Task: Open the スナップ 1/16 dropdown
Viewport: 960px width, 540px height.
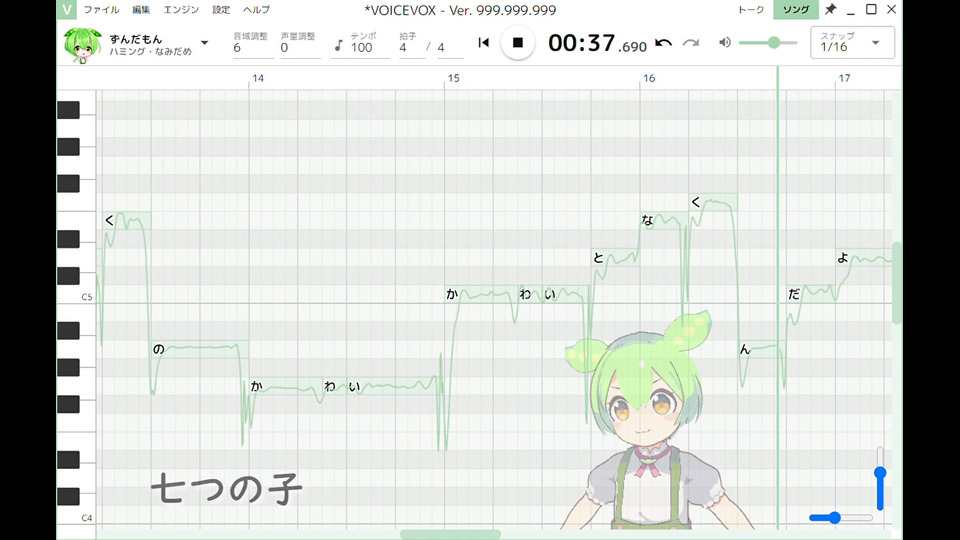Action: click(852, 42)
